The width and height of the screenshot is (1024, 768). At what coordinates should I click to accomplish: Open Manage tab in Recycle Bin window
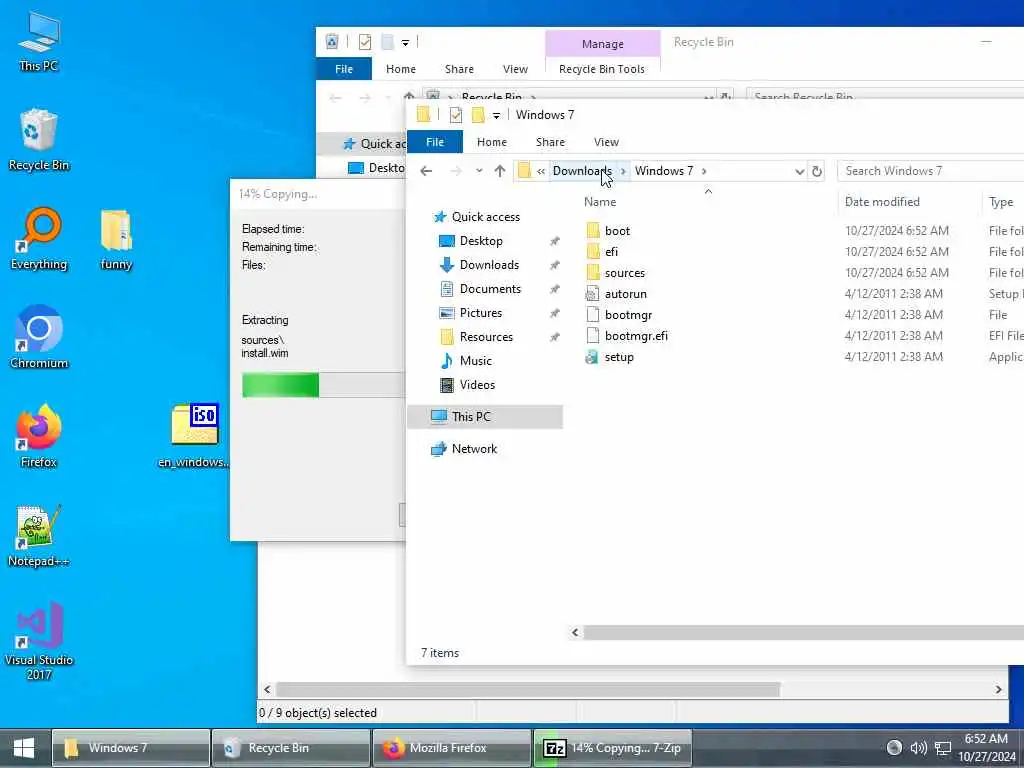coord(603,44)
